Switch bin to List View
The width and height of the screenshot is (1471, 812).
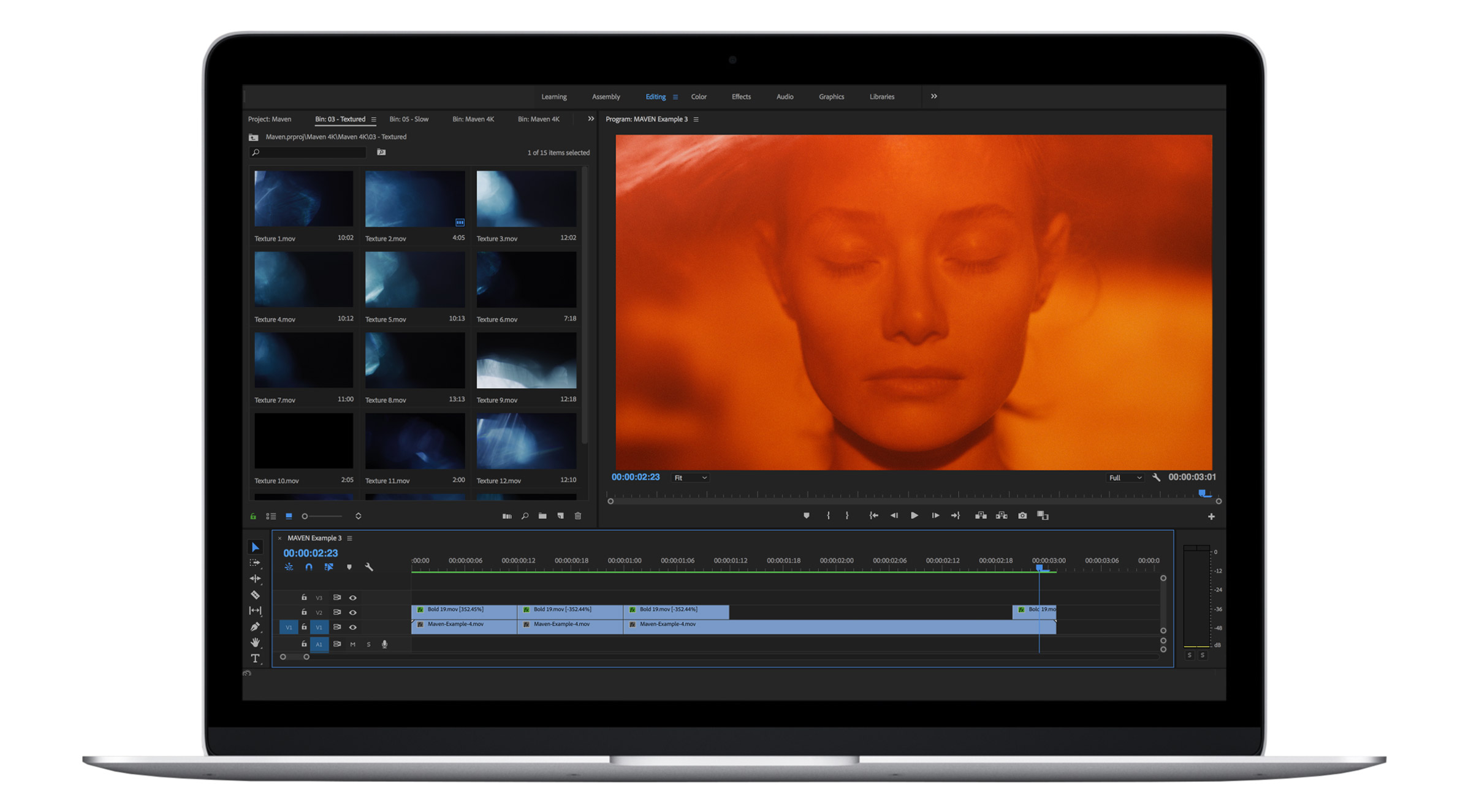pos(271,517)
